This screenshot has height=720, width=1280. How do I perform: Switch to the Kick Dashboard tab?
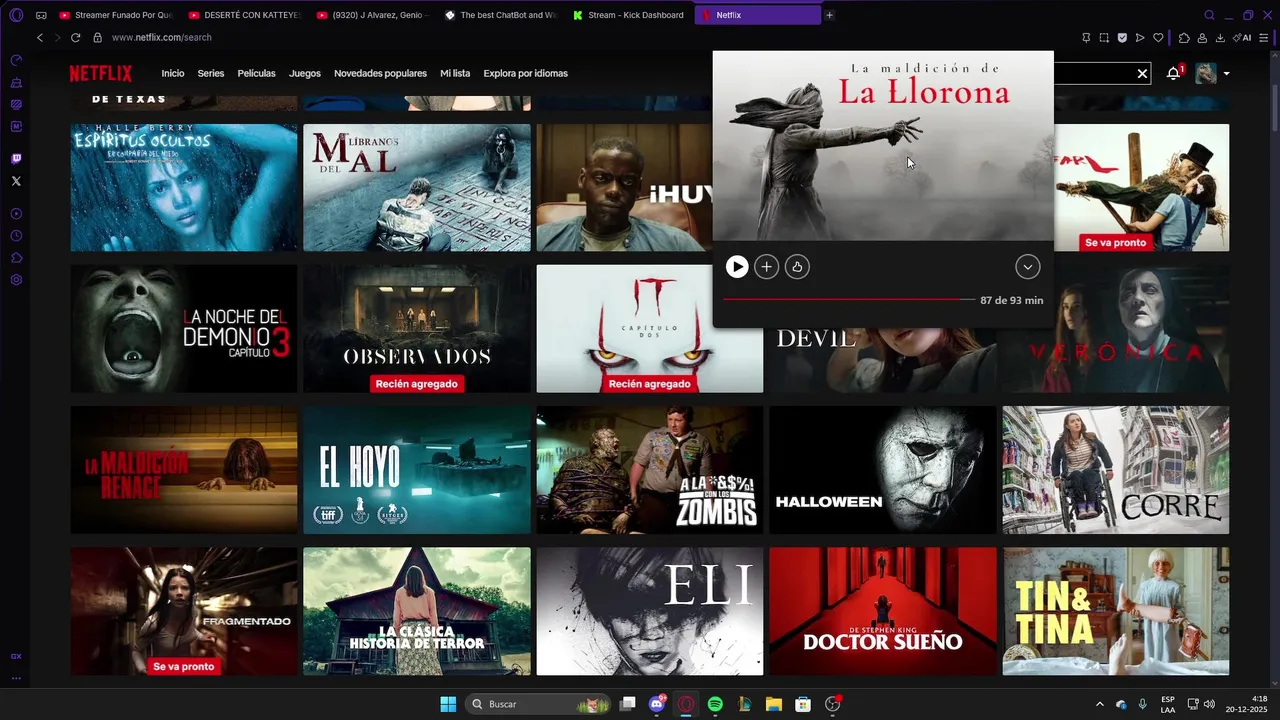[630, 15]
